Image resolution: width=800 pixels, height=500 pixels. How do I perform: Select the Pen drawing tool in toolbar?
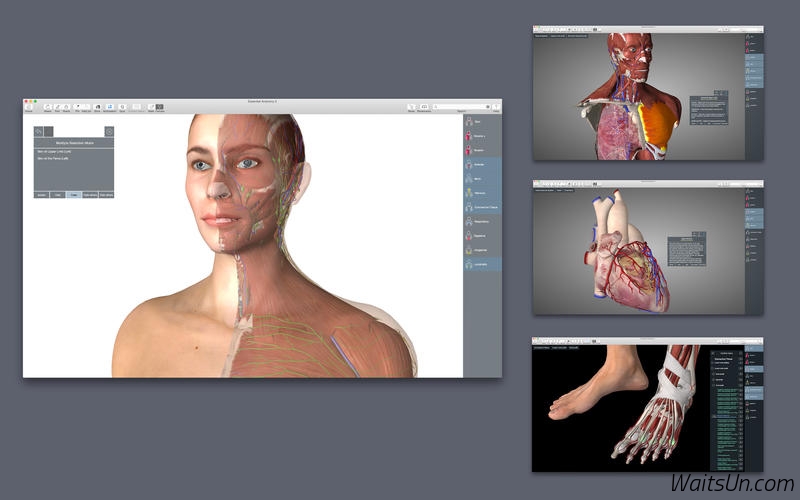click(x=58, y=107)
